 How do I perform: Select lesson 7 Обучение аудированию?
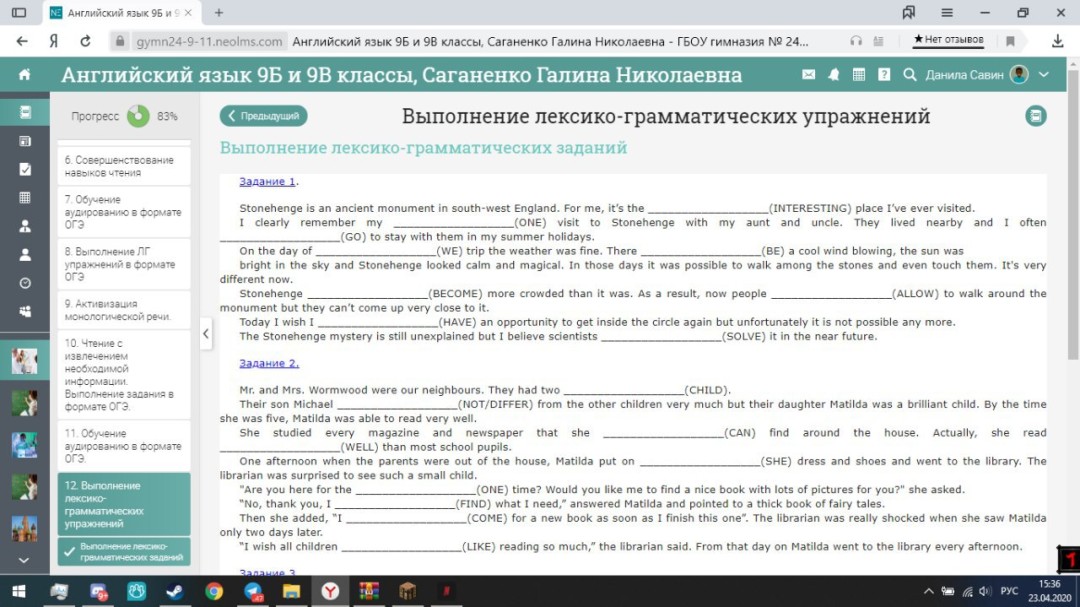click(122, 212)
